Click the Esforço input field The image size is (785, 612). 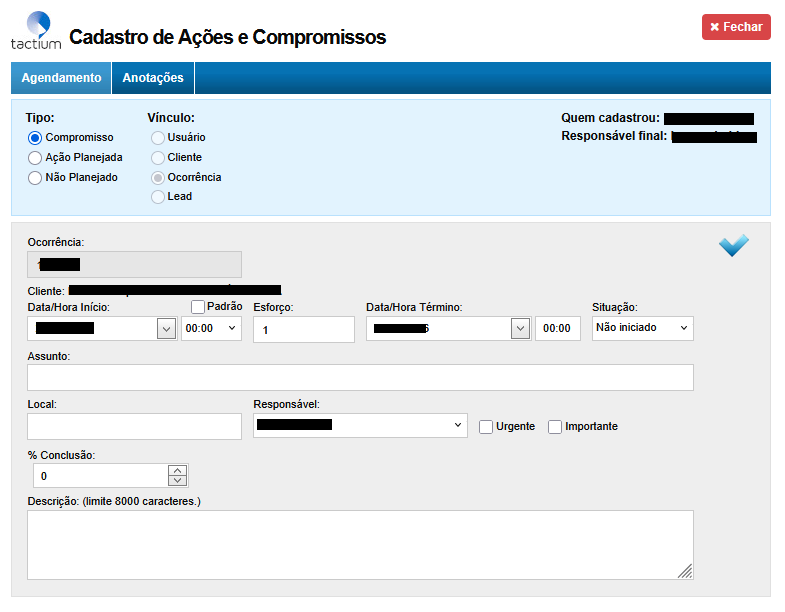[304, 330]
